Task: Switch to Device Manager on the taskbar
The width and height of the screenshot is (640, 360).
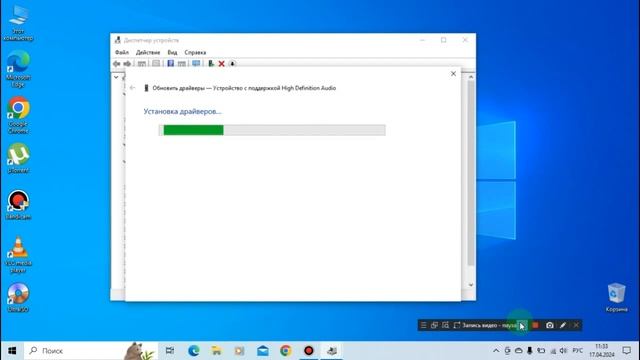Action: (332, 351)
